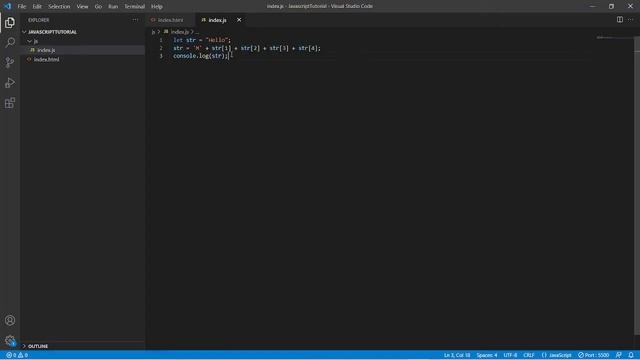Click str[4] on line 2
Image resolution: width=640 pixels, height=360 pixels.
tap(308, 48)
